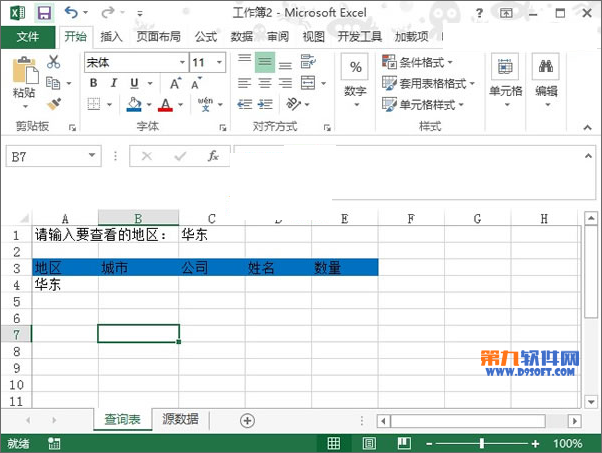Image resolution: width=602 pixels, height=453 pixels.
Task: Click the wrap text icon
Action: tap(308, 61)
